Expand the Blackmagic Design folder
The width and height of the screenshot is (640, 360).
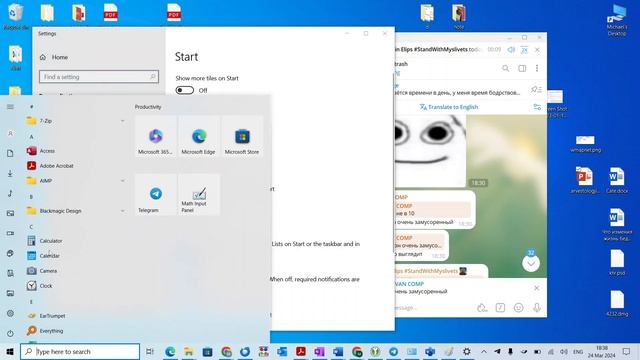coord(76,211)
